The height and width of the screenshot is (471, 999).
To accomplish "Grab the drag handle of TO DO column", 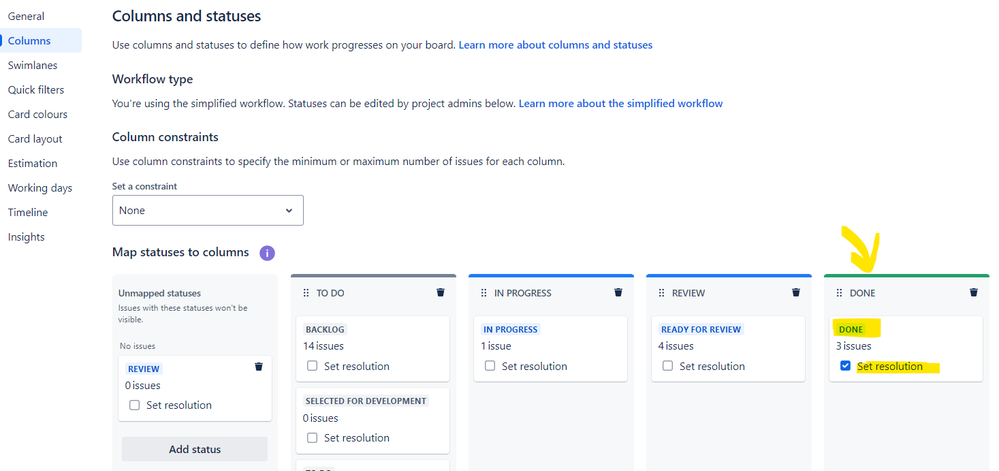I will (x=305, y=293).
